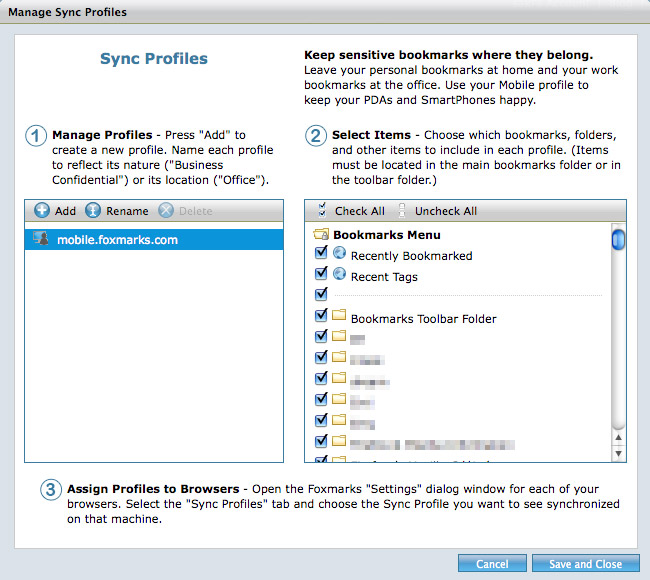Click the Bookmarks Toolbar Folder label

click(424, 319)
